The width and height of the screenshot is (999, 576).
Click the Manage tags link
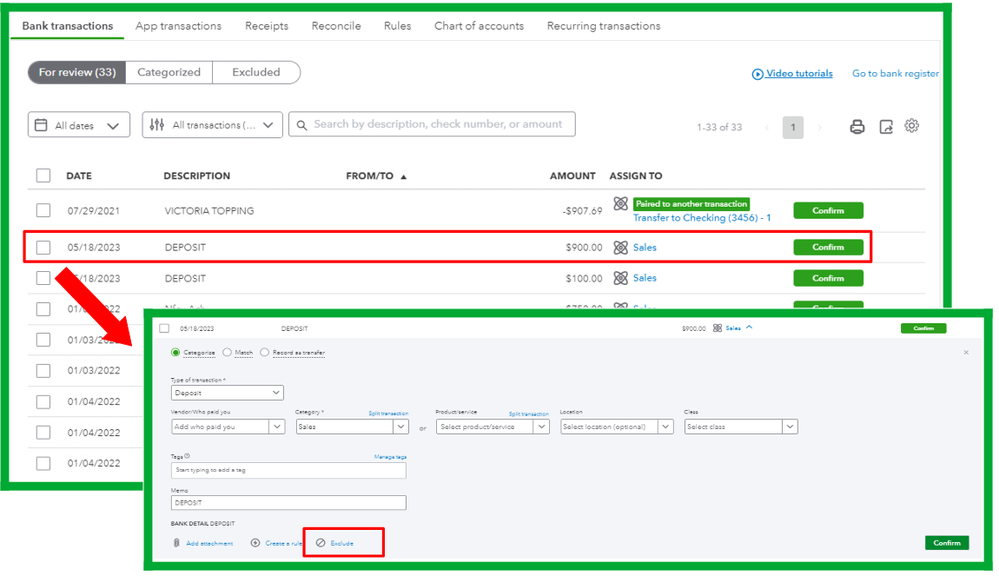click(390, 457)
